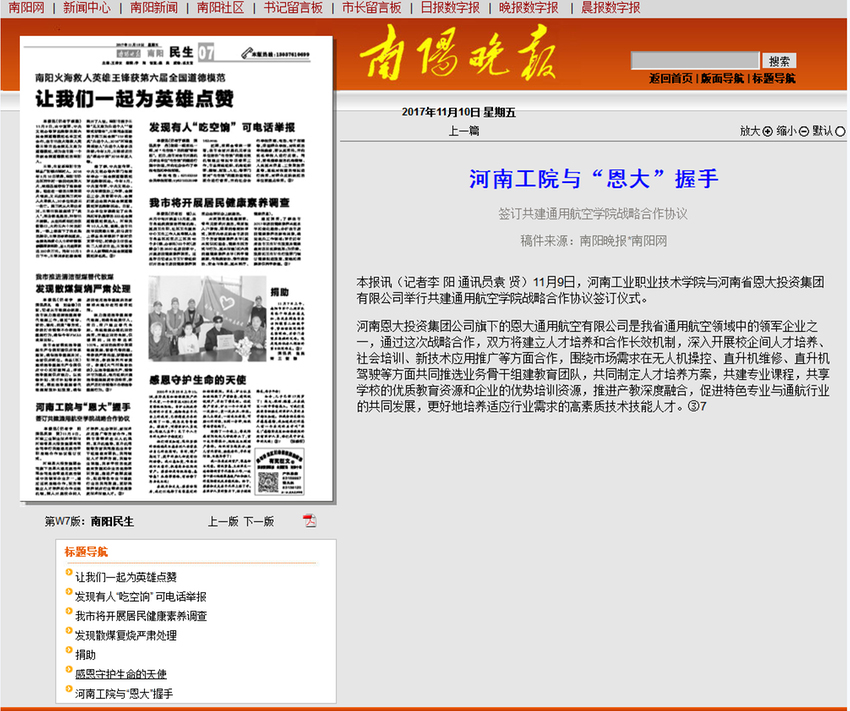Click page label 第W7版：南阳民生

[x=89, y=522]
